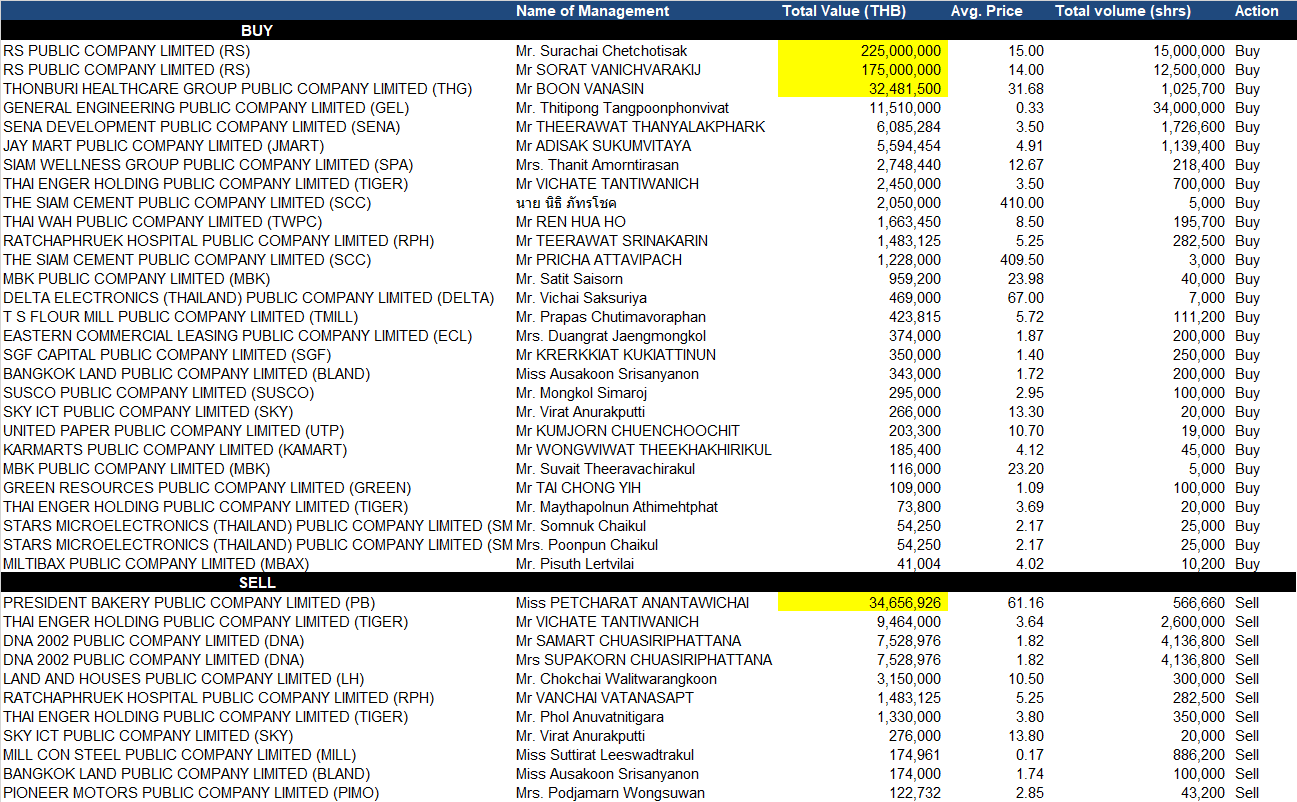This screenshot has height=802, width=1297.
Task: Select SENA DEVELOPMENT (SENA) company cell
Action: tap(201, 127)
